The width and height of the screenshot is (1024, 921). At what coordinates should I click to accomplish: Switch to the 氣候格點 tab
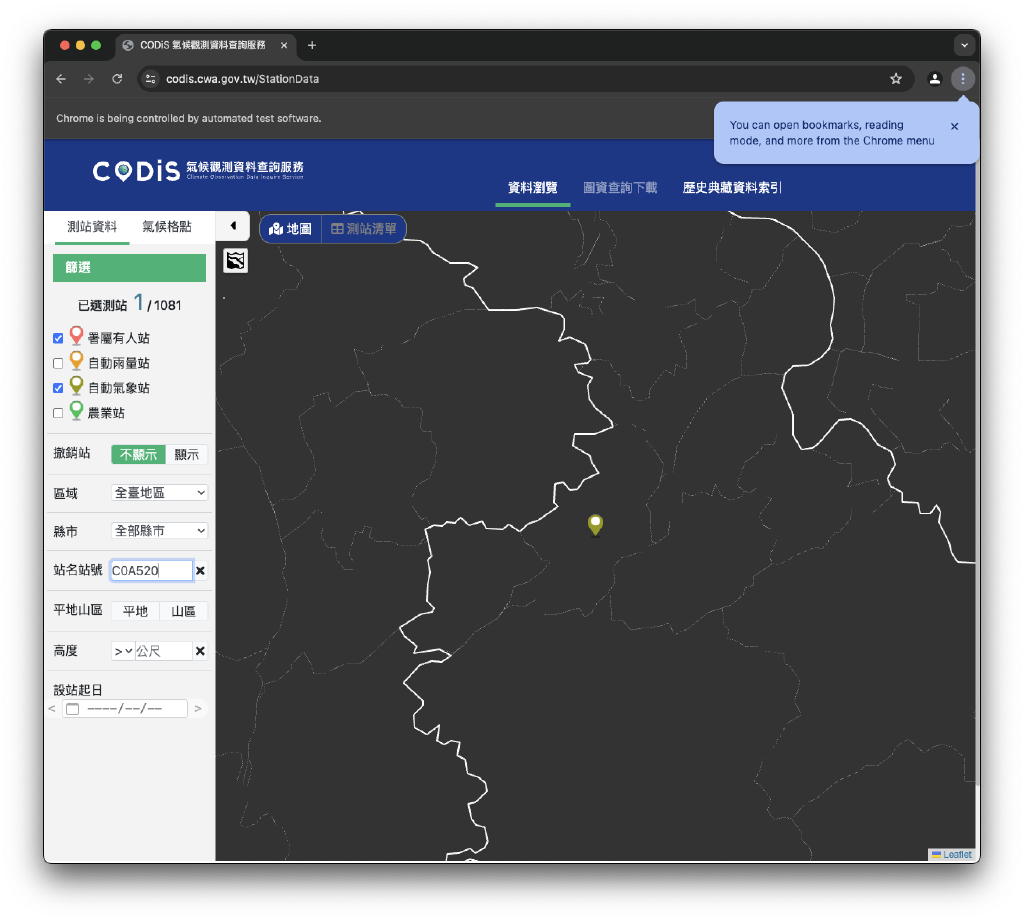[166, 226]
